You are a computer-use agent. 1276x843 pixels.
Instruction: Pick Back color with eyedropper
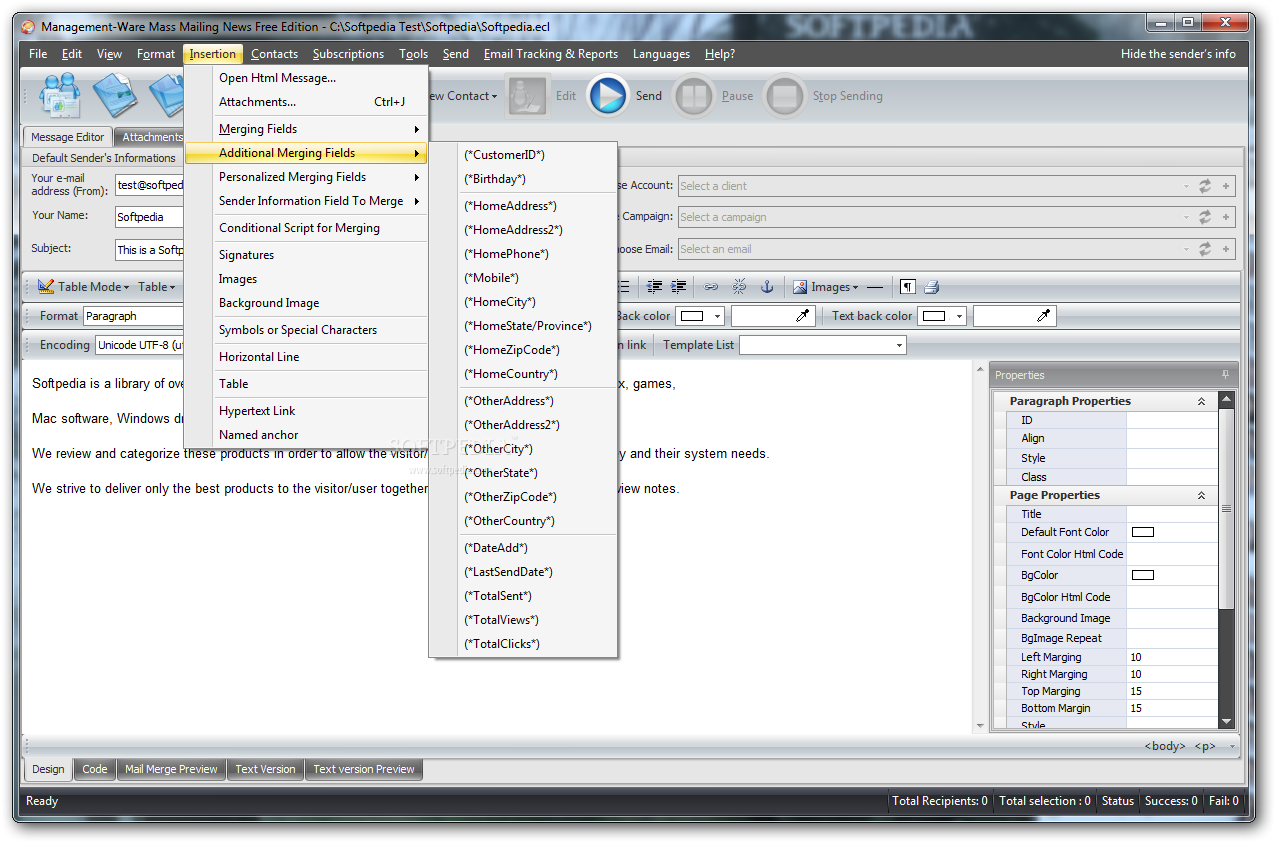(802, 316)
